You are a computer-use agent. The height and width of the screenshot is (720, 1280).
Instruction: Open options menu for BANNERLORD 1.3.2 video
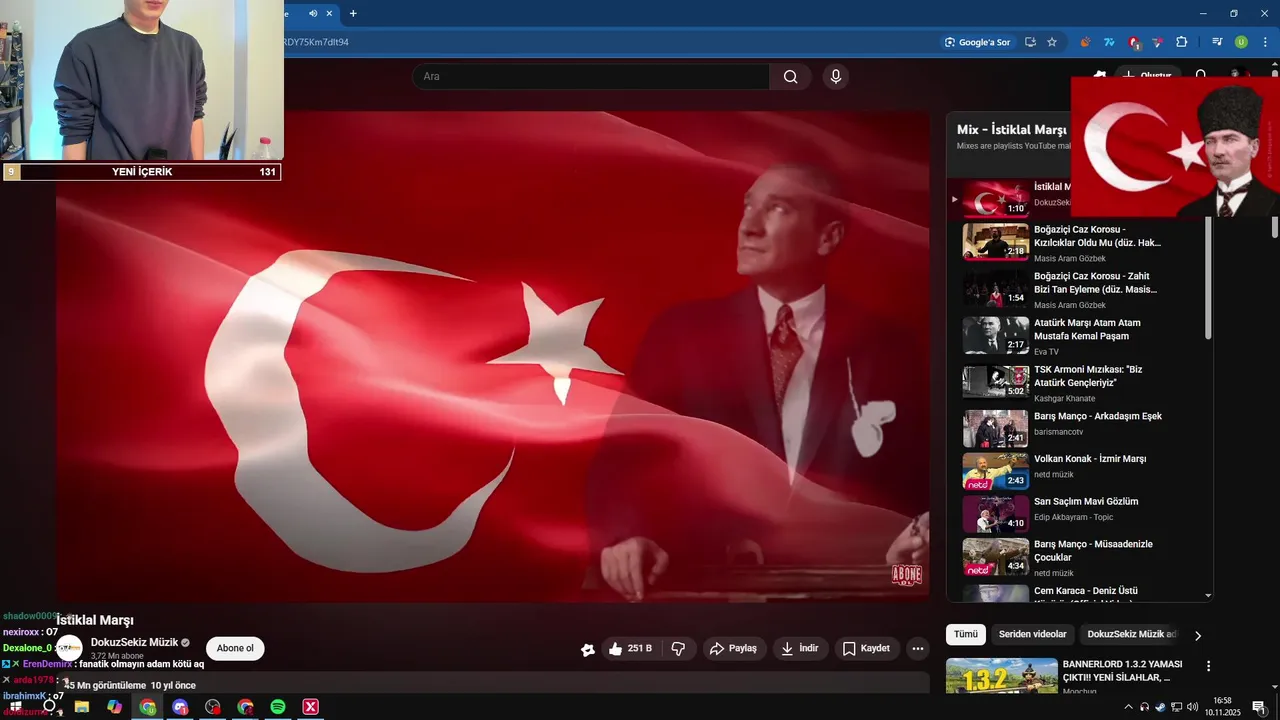click(x=1208, y=666)
